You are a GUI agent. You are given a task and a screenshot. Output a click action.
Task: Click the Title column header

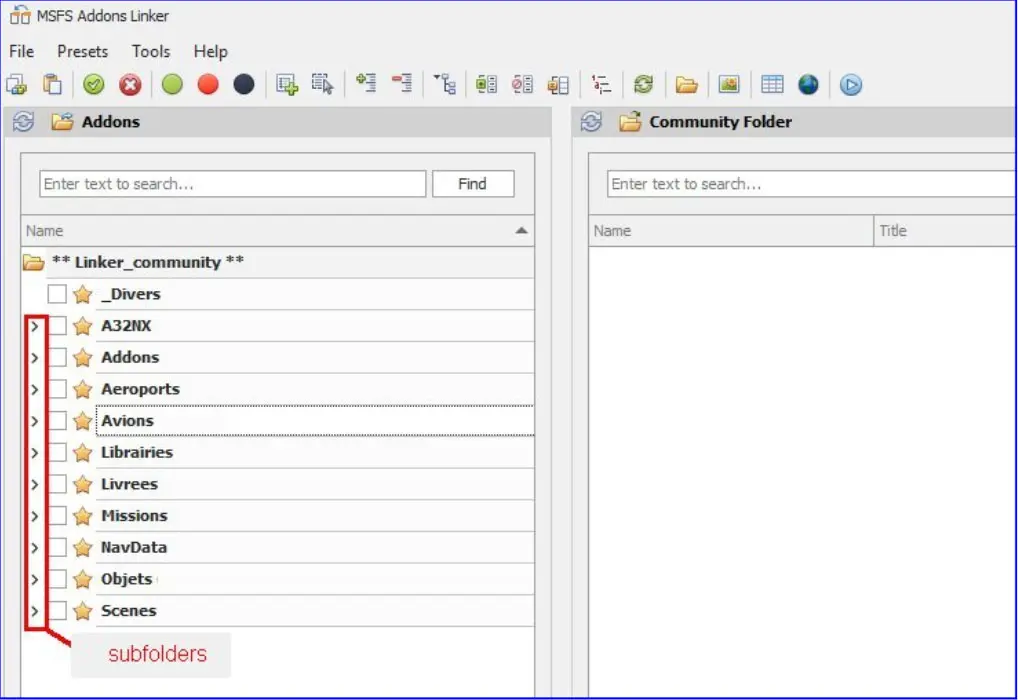pyautogui.click(x=945, y=231)
